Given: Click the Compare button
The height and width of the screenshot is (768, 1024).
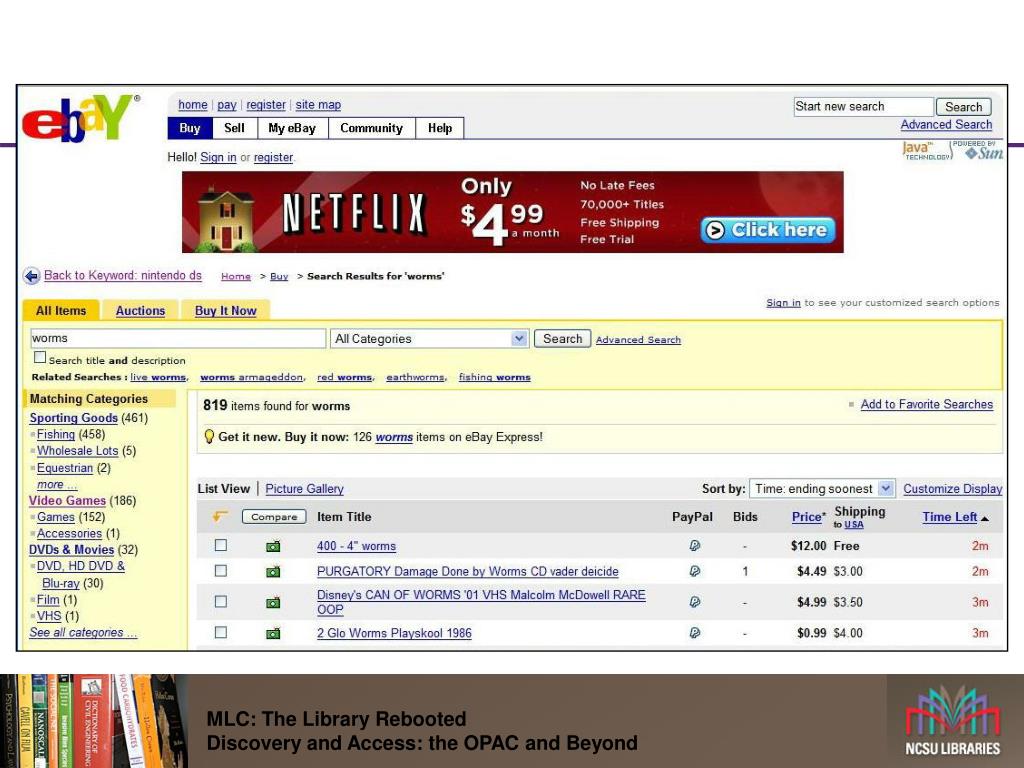Looking at the screenshot, I should tap(274, 517).
